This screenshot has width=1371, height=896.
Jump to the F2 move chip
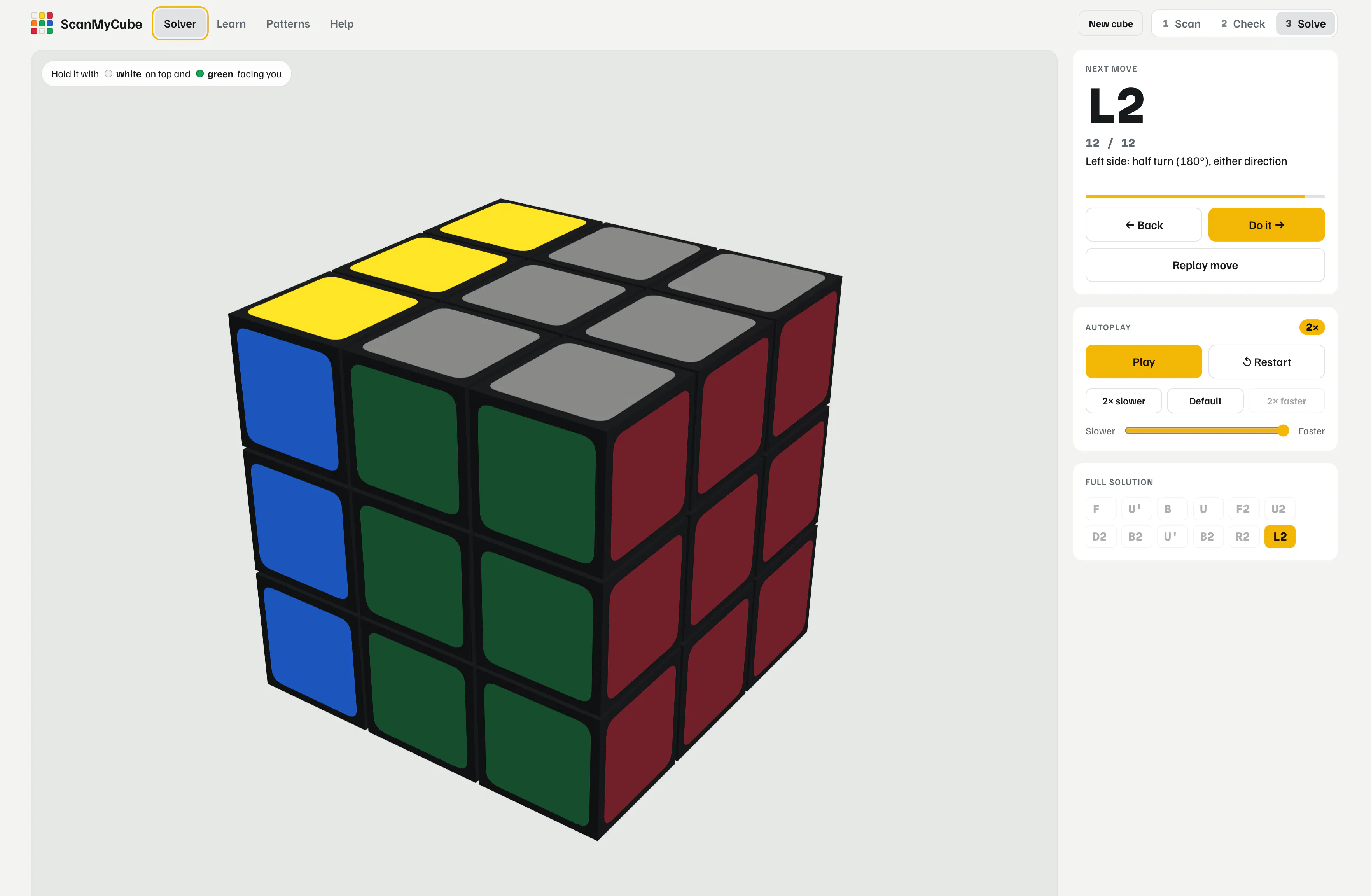1244,509
